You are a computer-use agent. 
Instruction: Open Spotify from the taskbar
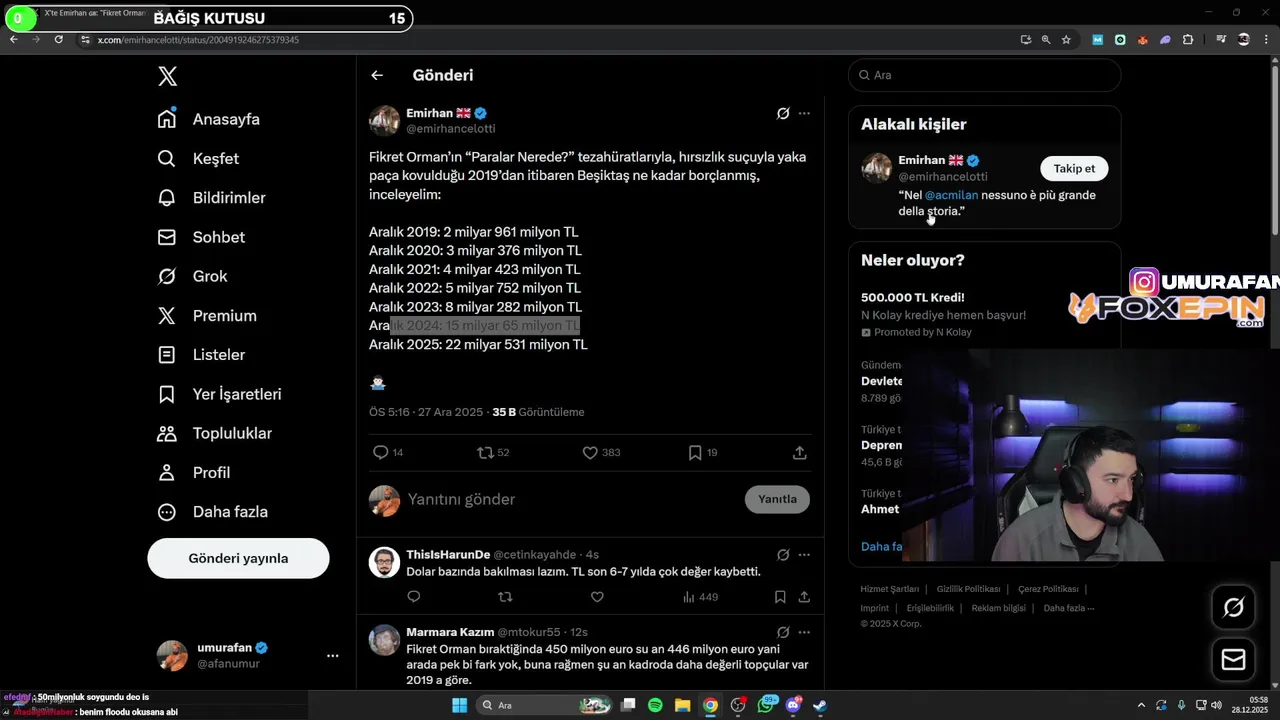click(x=655, y=705)
